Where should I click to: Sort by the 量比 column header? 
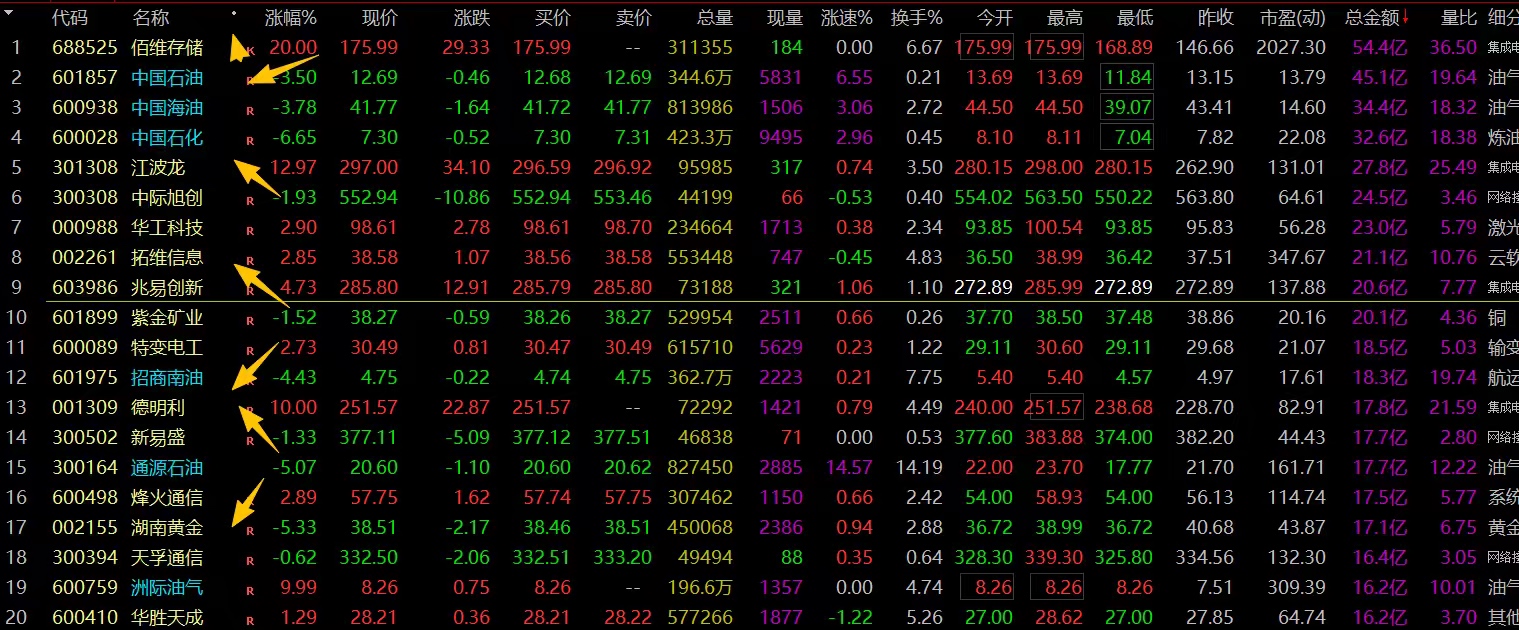(1459, 18)
